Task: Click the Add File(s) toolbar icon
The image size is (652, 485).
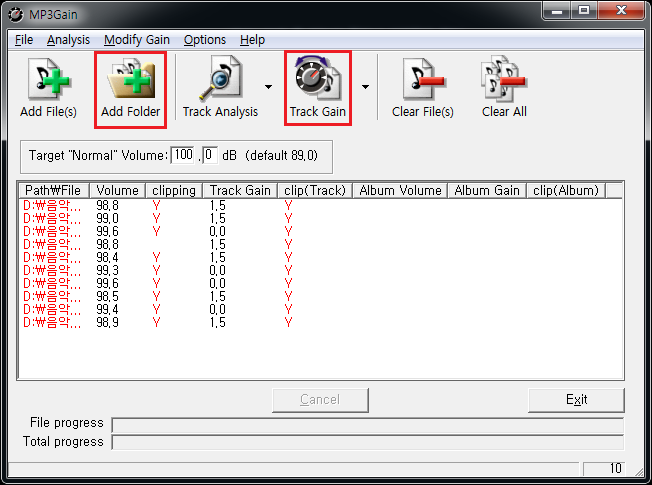Action: click(x=49, y=88)
